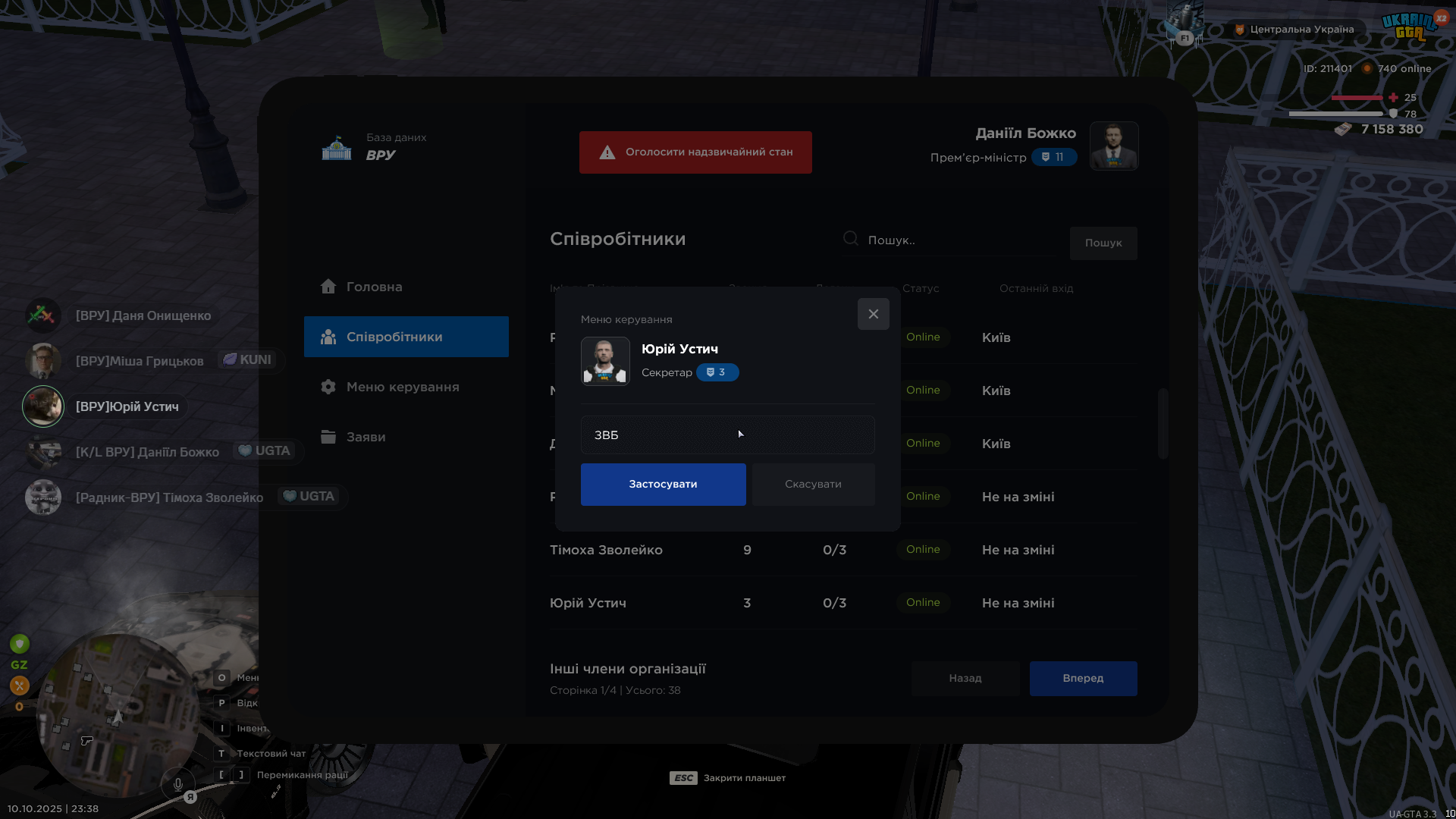Click the Останній вхід column header

[1036, 288]
